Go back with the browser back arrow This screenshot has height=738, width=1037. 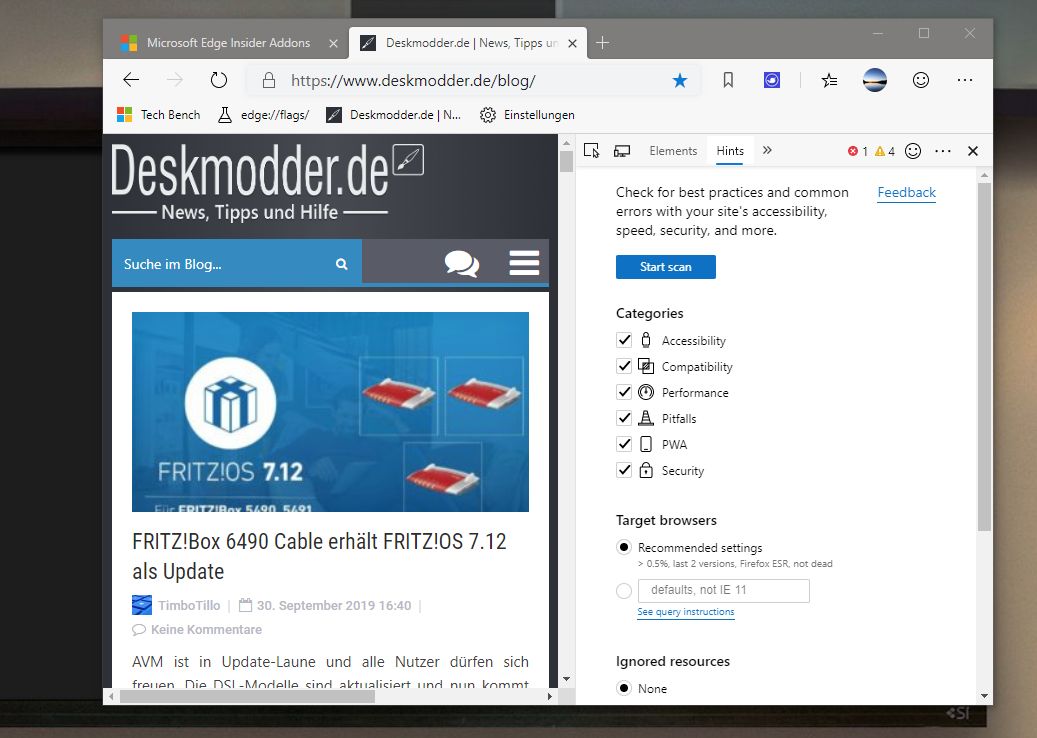[131, 80]
